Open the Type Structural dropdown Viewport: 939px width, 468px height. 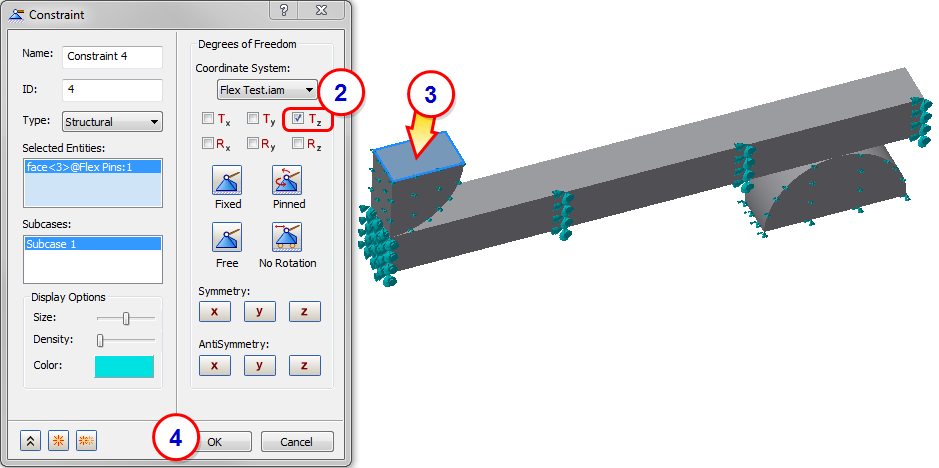pos(113,122)
